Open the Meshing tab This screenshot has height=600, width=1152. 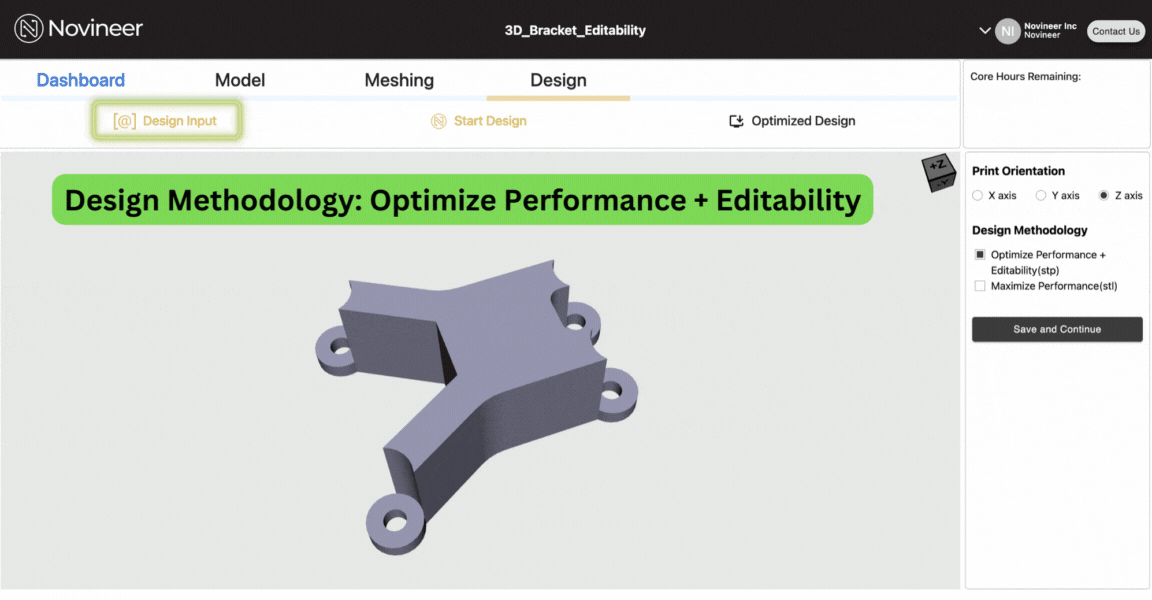click(x=399, y=80)
